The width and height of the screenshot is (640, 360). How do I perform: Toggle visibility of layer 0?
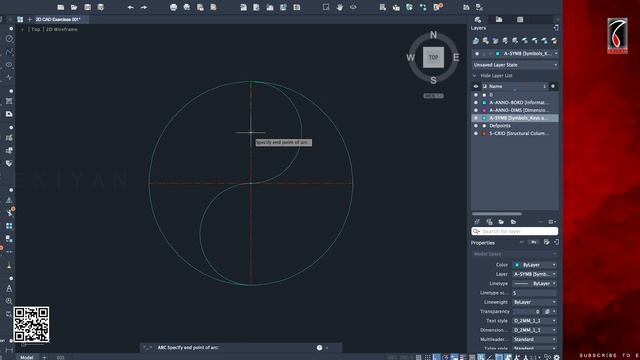[476, 95]
